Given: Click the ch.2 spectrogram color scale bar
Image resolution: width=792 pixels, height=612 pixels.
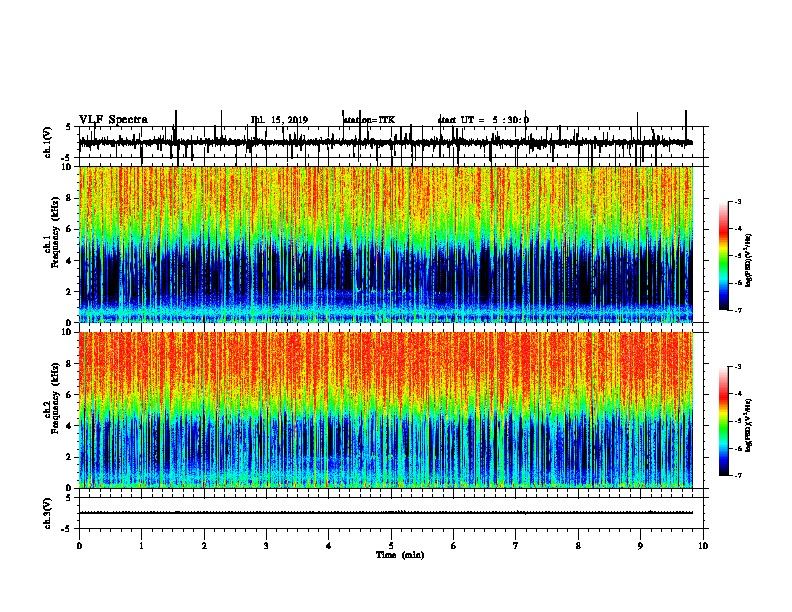Looking at the screenshot, I should point(724,421).
